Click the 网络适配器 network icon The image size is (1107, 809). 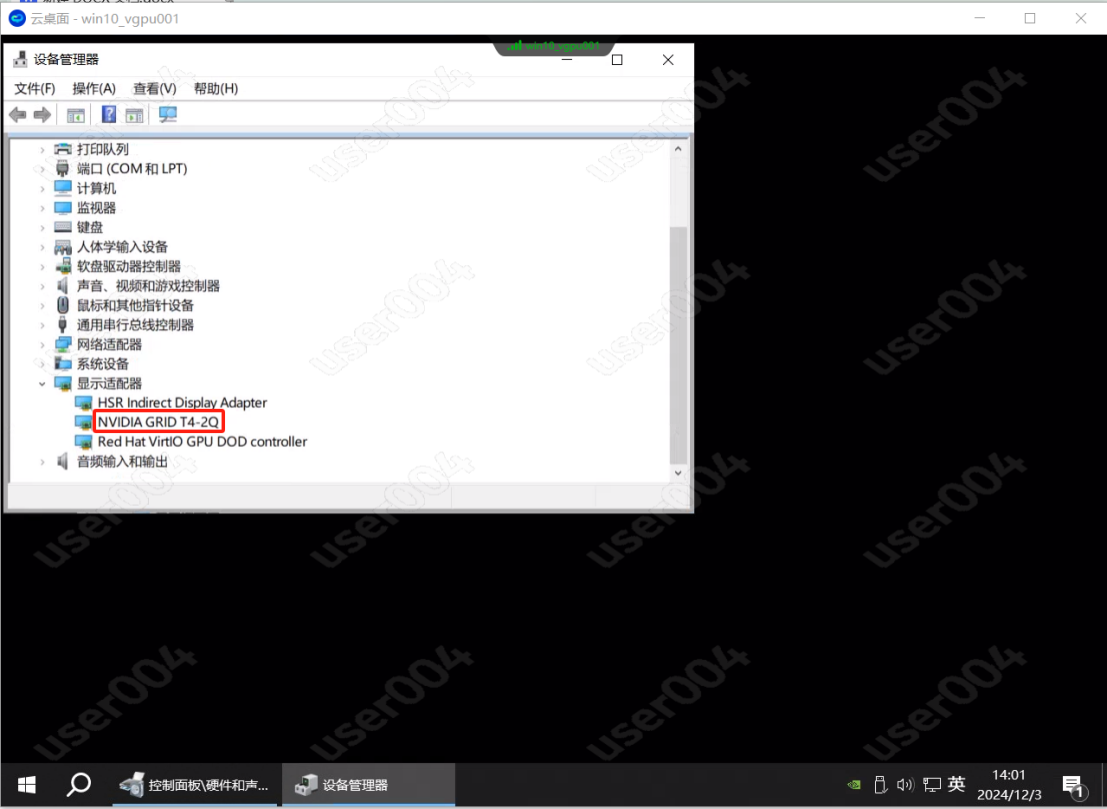tap(63, 344)
